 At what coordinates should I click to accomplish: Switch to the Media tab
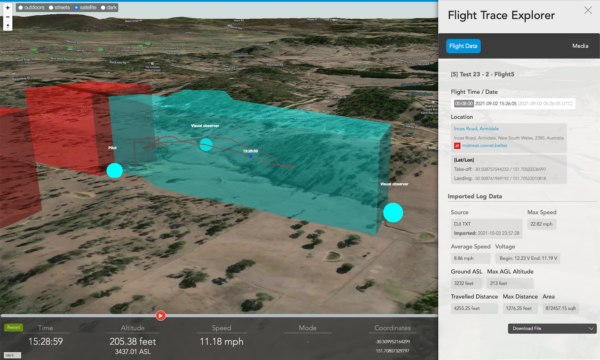[580, 46]
